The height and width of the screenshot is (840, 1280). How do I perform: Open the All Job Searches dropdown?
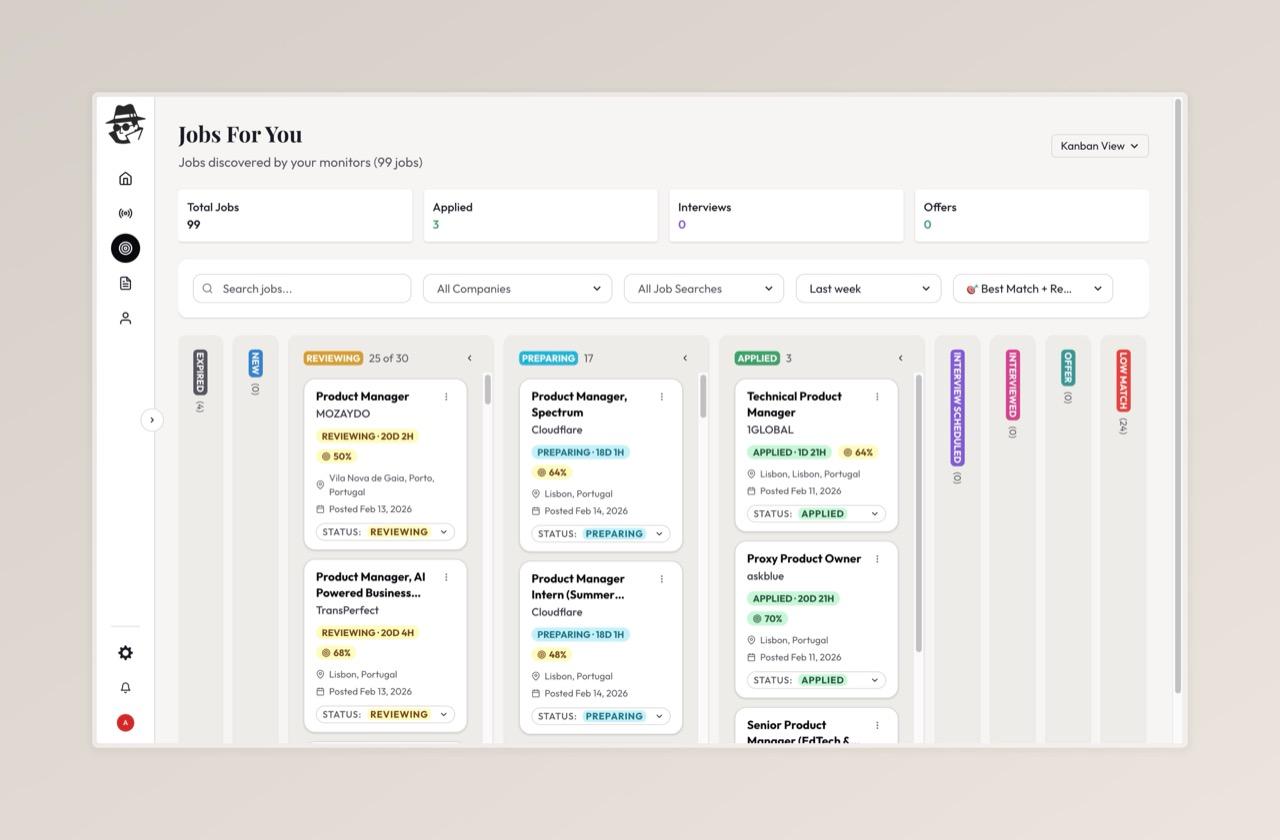(703, 288)
